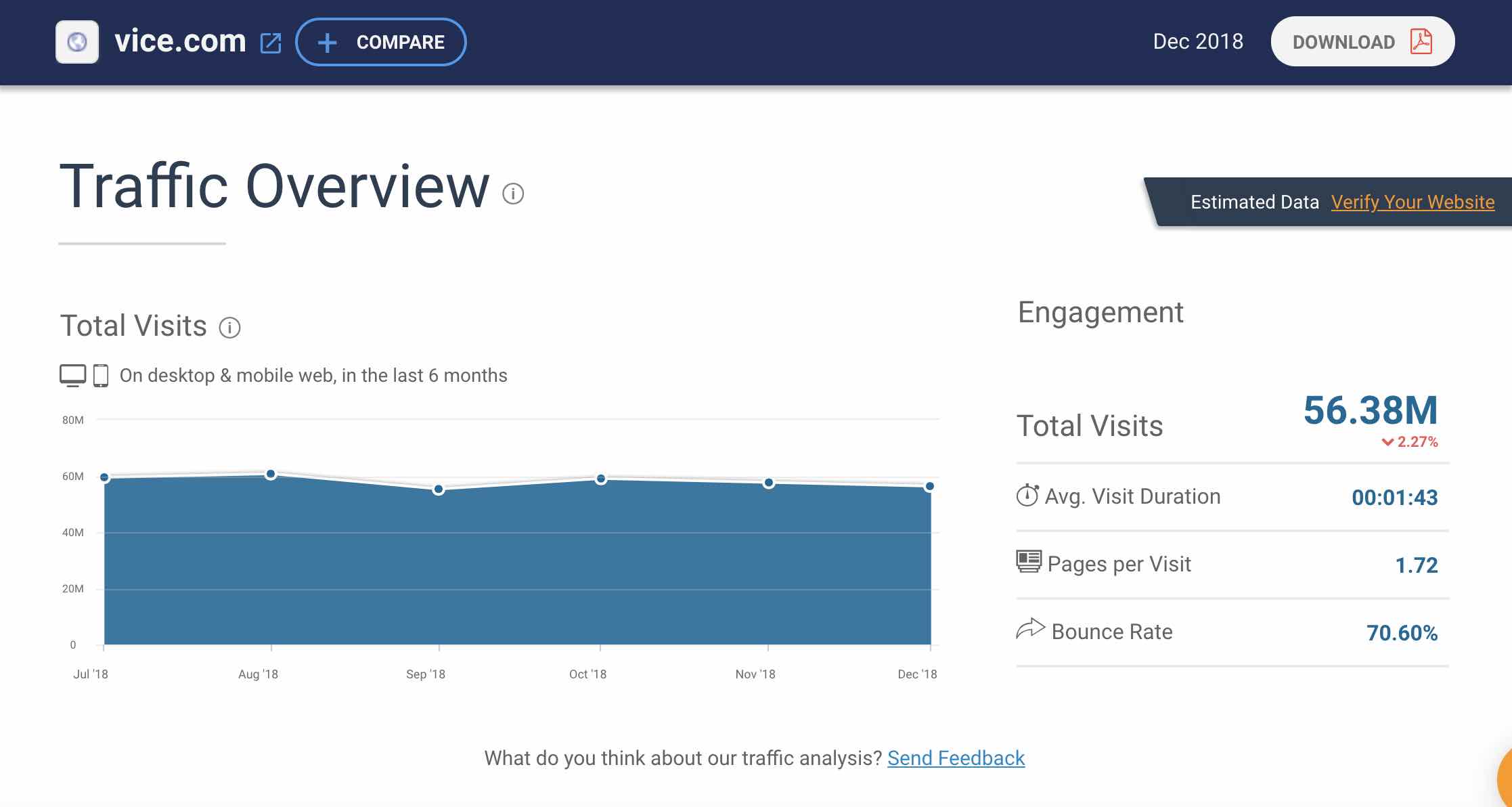Select the Sep '18 chart data point
1512x807 pixels.
point(439,489)
